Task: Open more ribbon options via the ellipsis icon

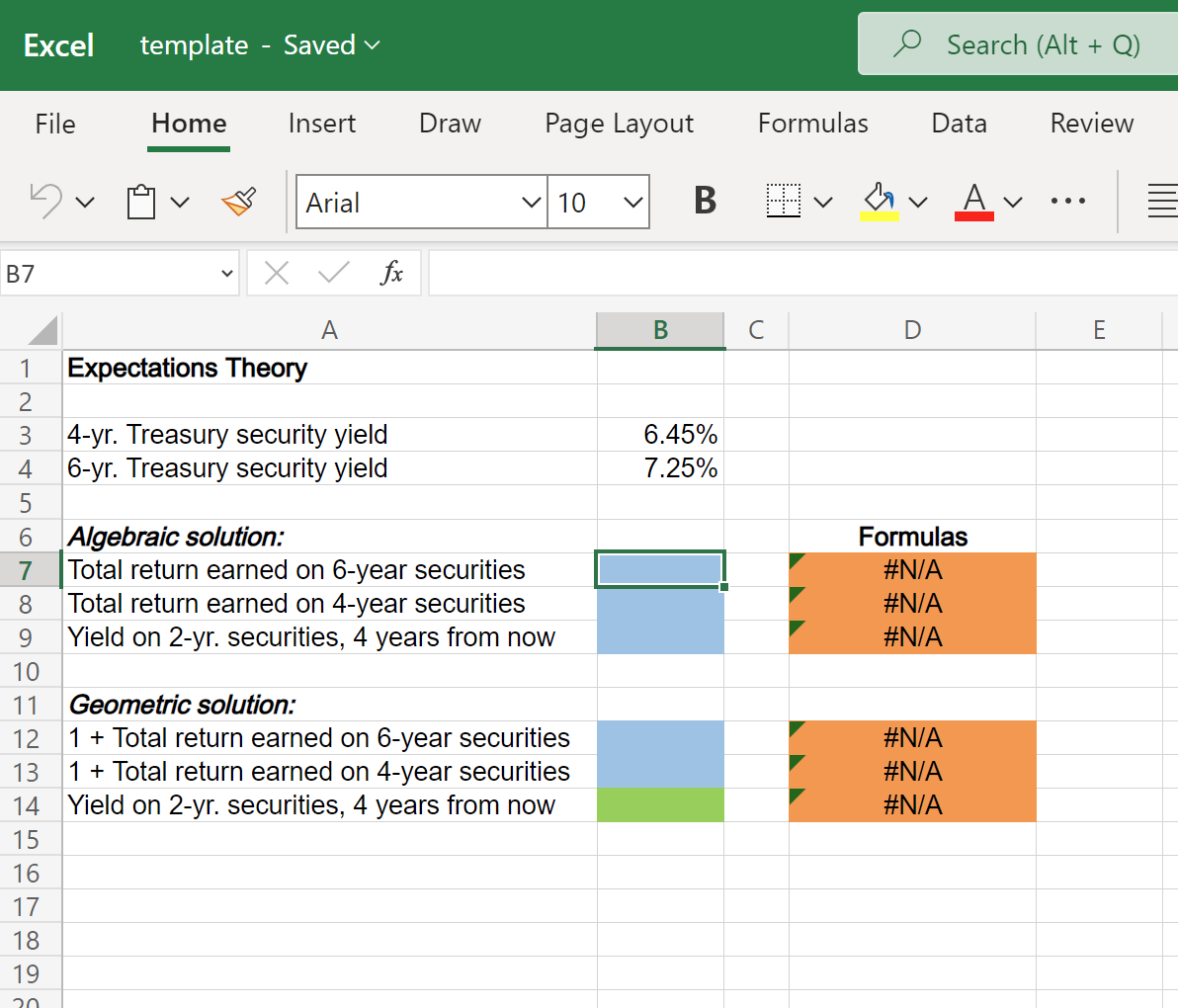Action: coord(1068,201)
